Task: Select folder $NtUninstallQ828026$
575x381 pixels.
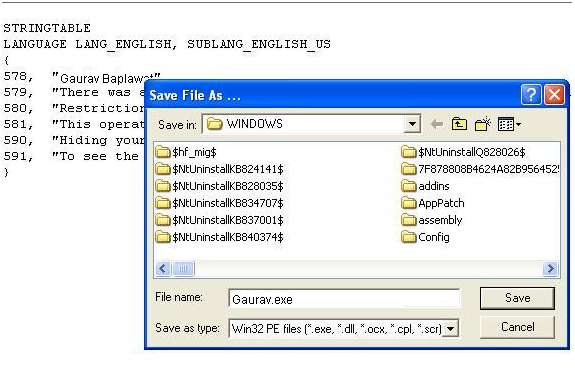Action: click(463, 152)
